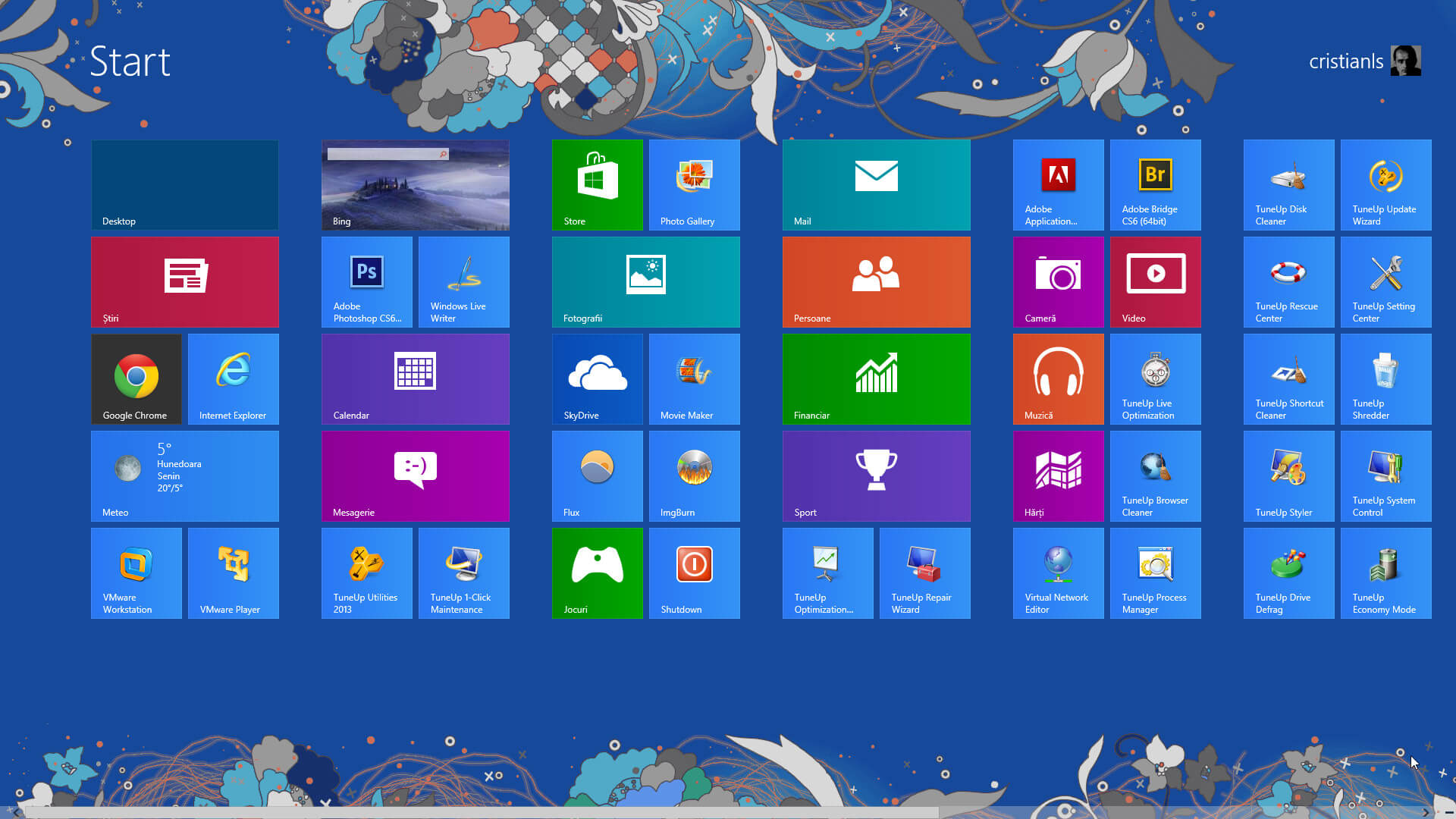
Task: Open Virtual Network Editor tile
Action: point(1058,573)
